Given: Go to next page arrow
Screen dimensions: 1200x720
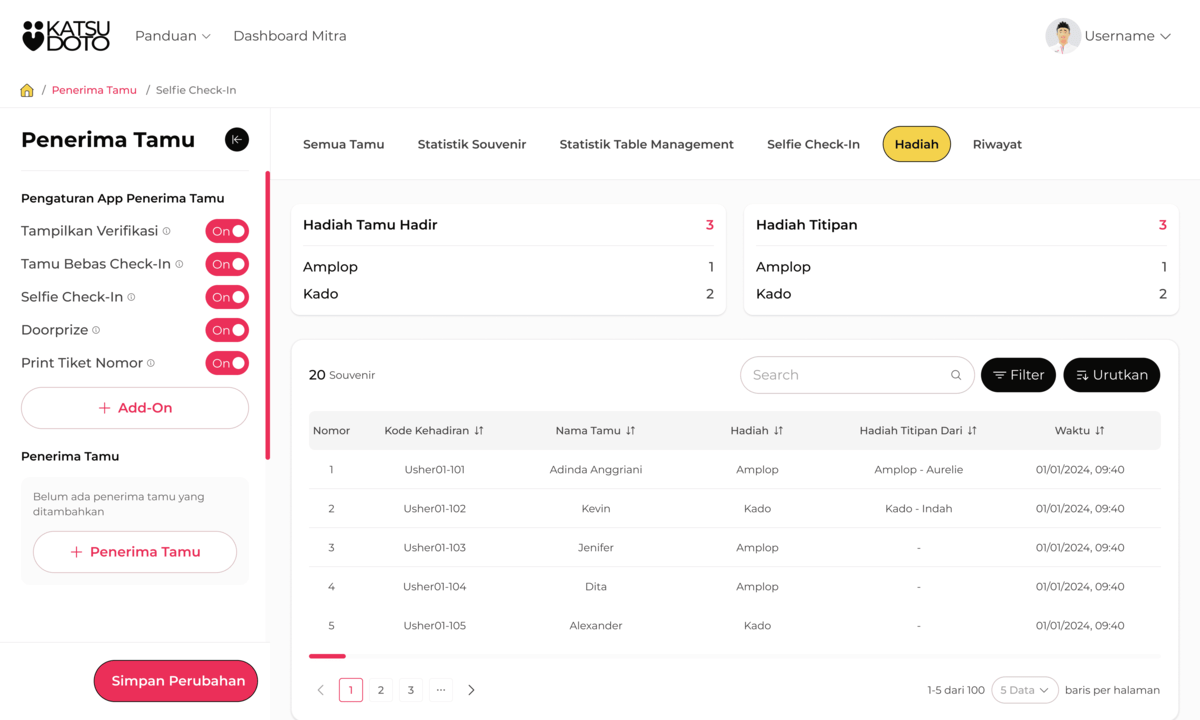Looking at the screenshot, I should coord(471,690).
